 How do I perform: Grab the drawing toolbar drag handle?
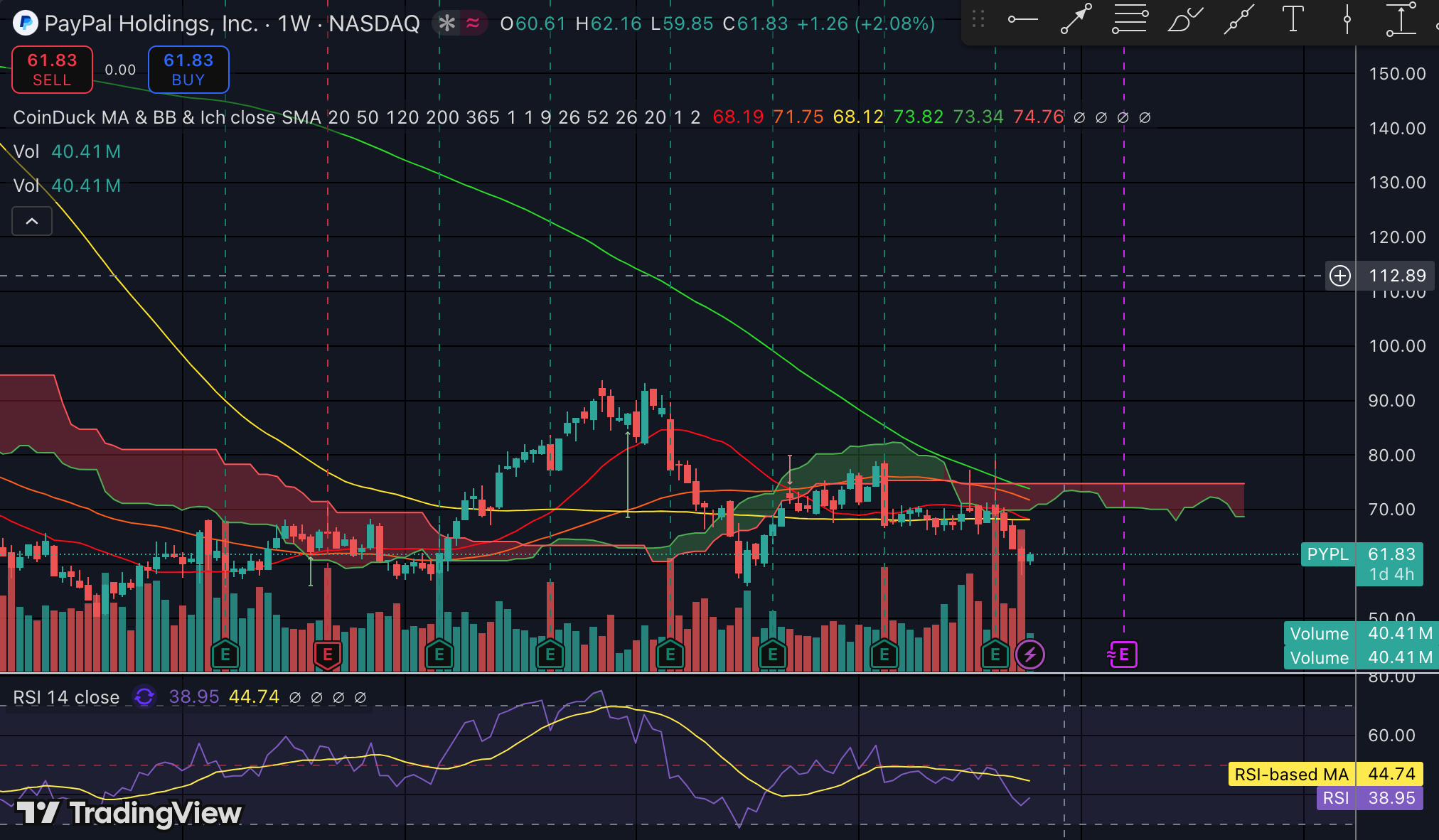tap(978, 19)
